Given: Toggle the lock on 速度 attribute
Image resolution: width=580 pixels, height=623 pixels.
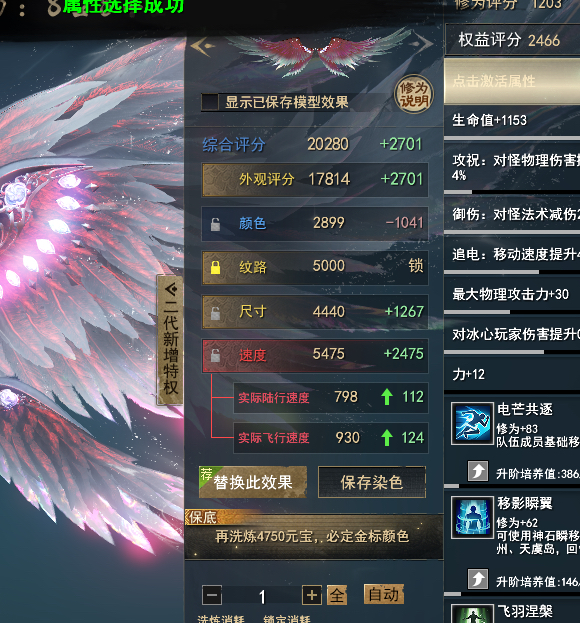Looking at the screenshot, I should 215,355.
